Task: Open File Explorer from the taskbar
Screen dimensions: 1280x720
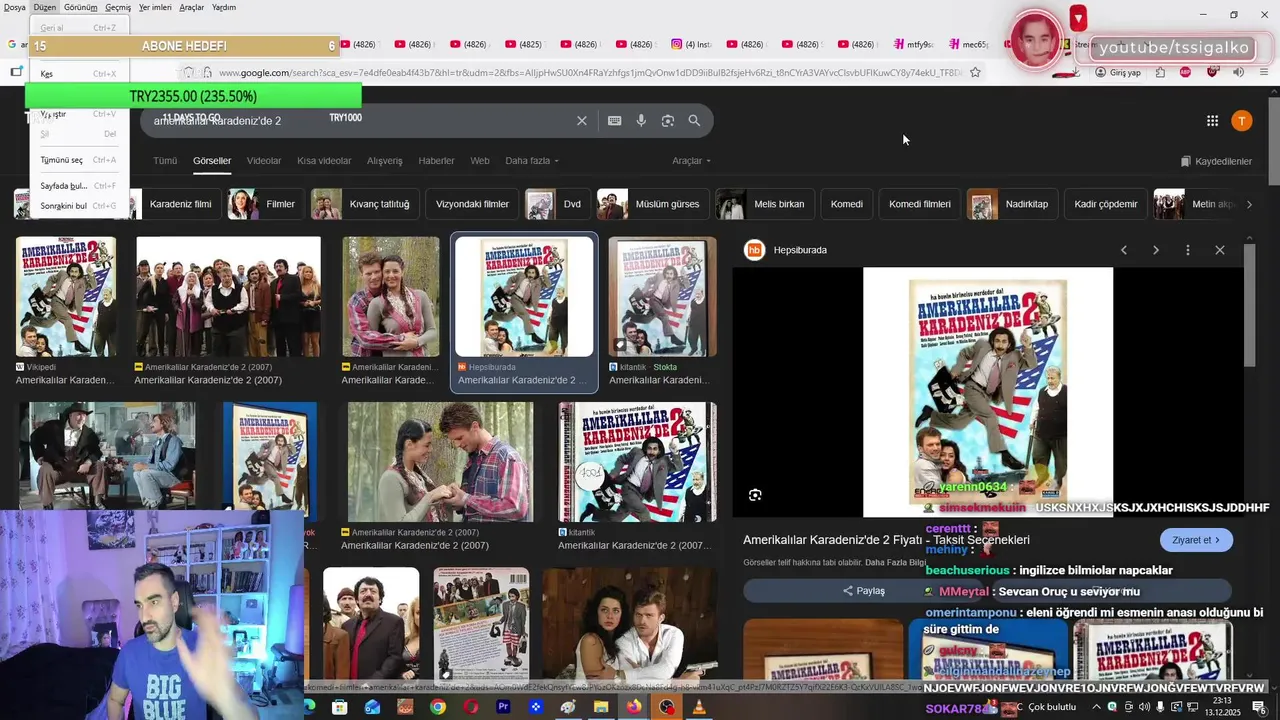Action: click(601, 707)
